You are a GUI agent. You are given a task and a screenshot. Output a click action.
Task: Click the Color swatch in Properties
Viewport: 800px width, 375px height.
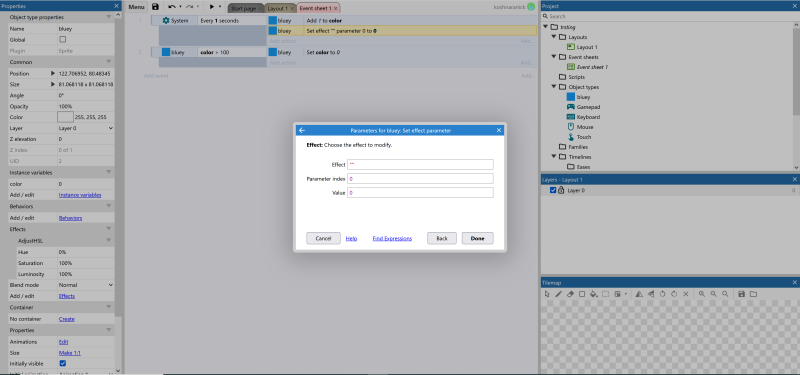point(65,117)
